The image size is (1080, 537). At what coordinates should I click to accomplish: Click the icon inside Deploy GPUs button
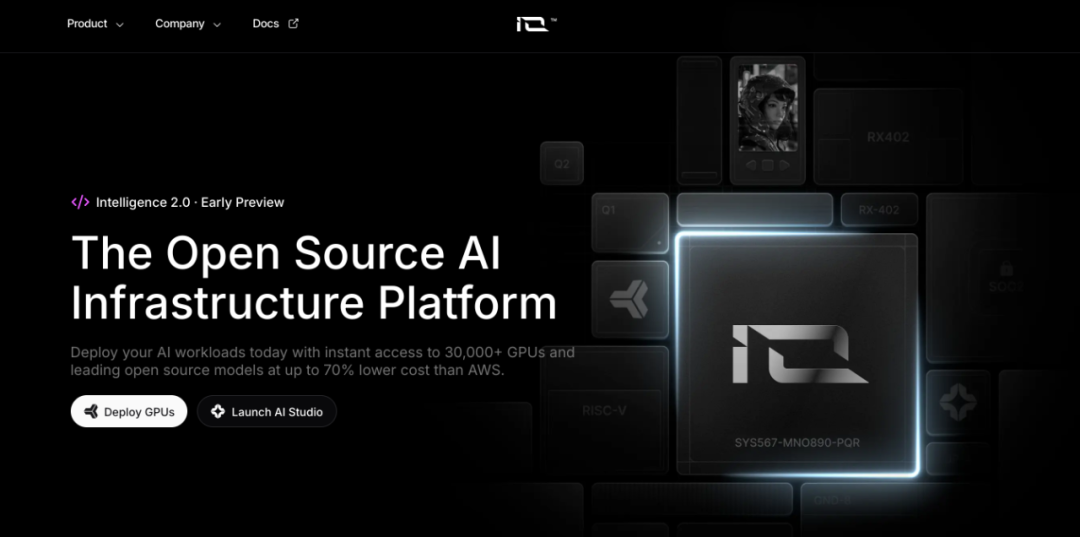(x=90, y=412)
